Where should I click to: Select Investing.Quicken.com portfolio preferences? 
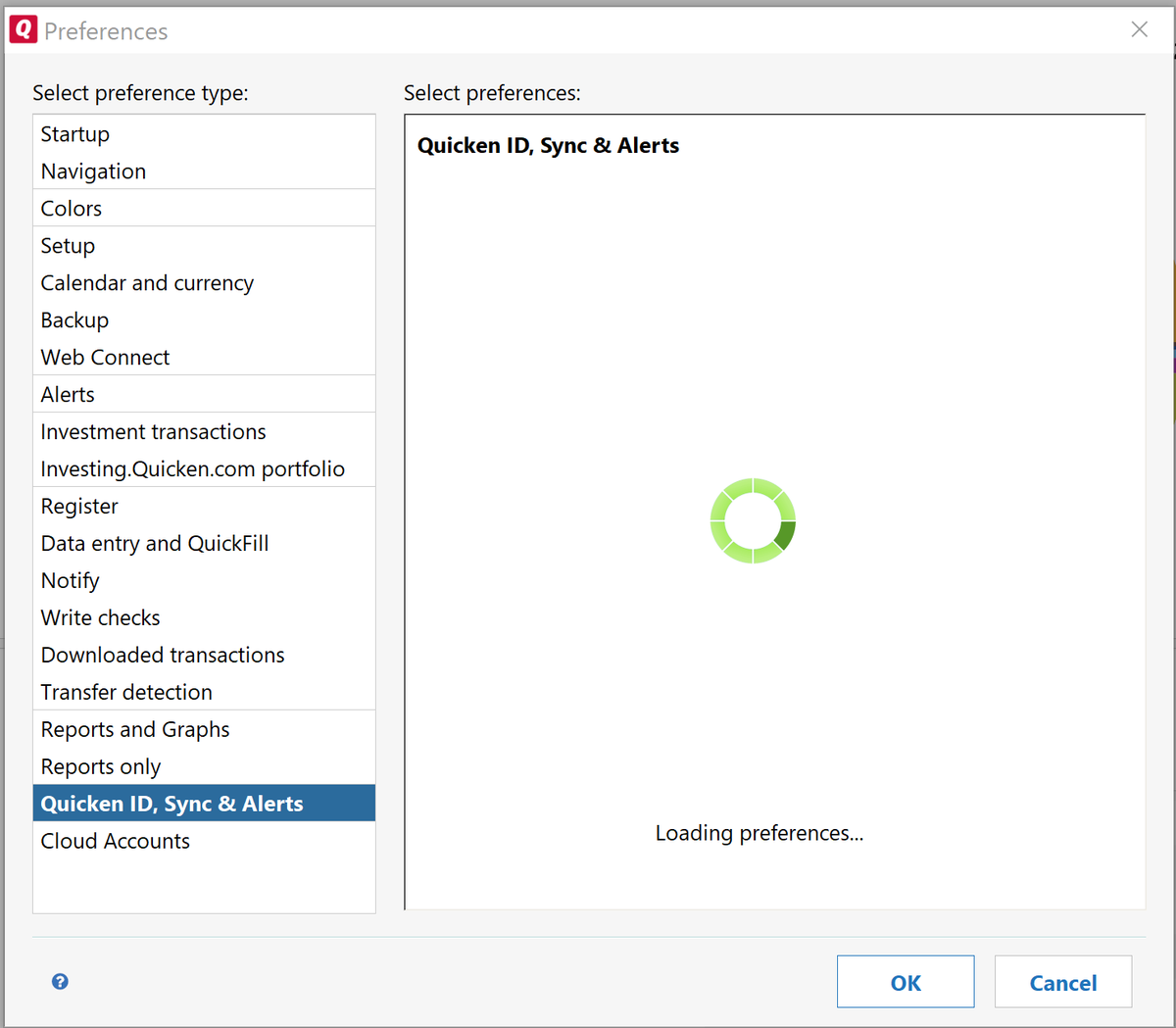click(204, 469)
